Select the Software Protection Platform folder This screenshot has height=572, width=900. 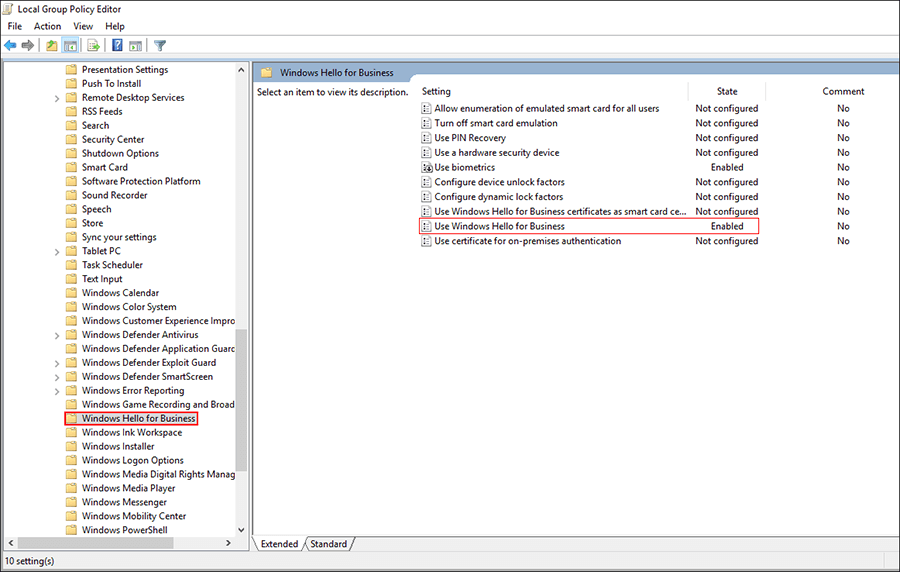[x=141, y=181]
